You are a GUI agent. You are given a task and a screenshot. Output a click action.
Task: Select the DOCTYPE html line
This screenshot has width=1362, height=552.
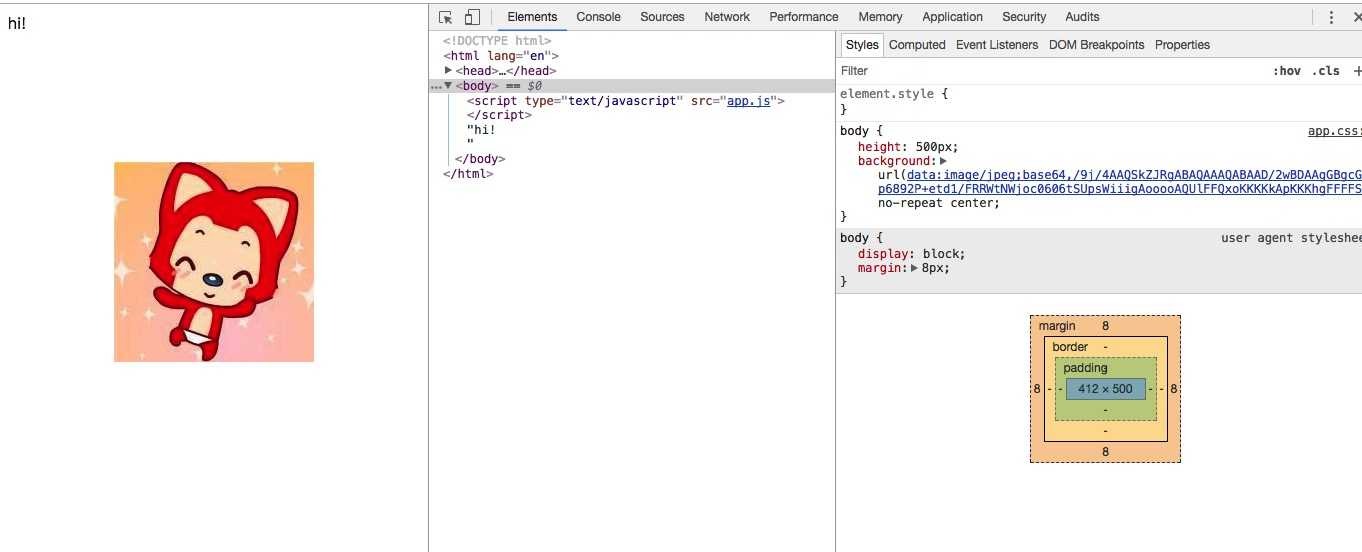pos(497,41)
